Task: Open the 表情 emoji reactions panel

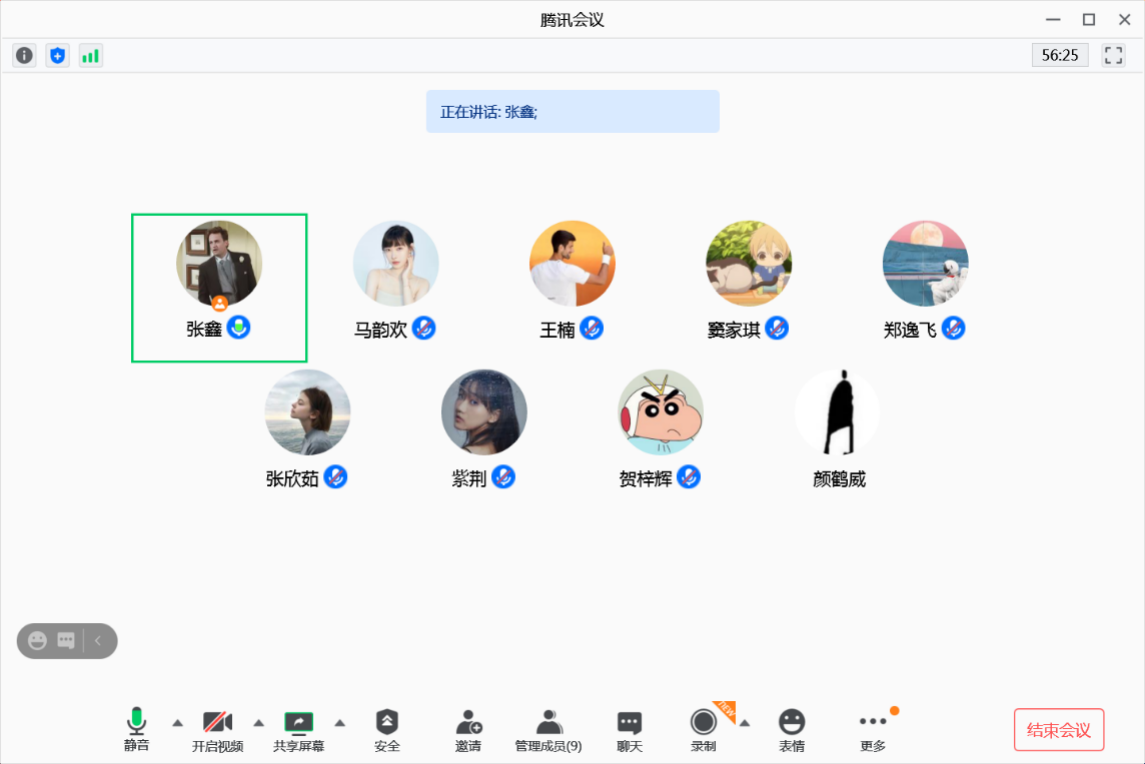Action: [x=791, y=722]
